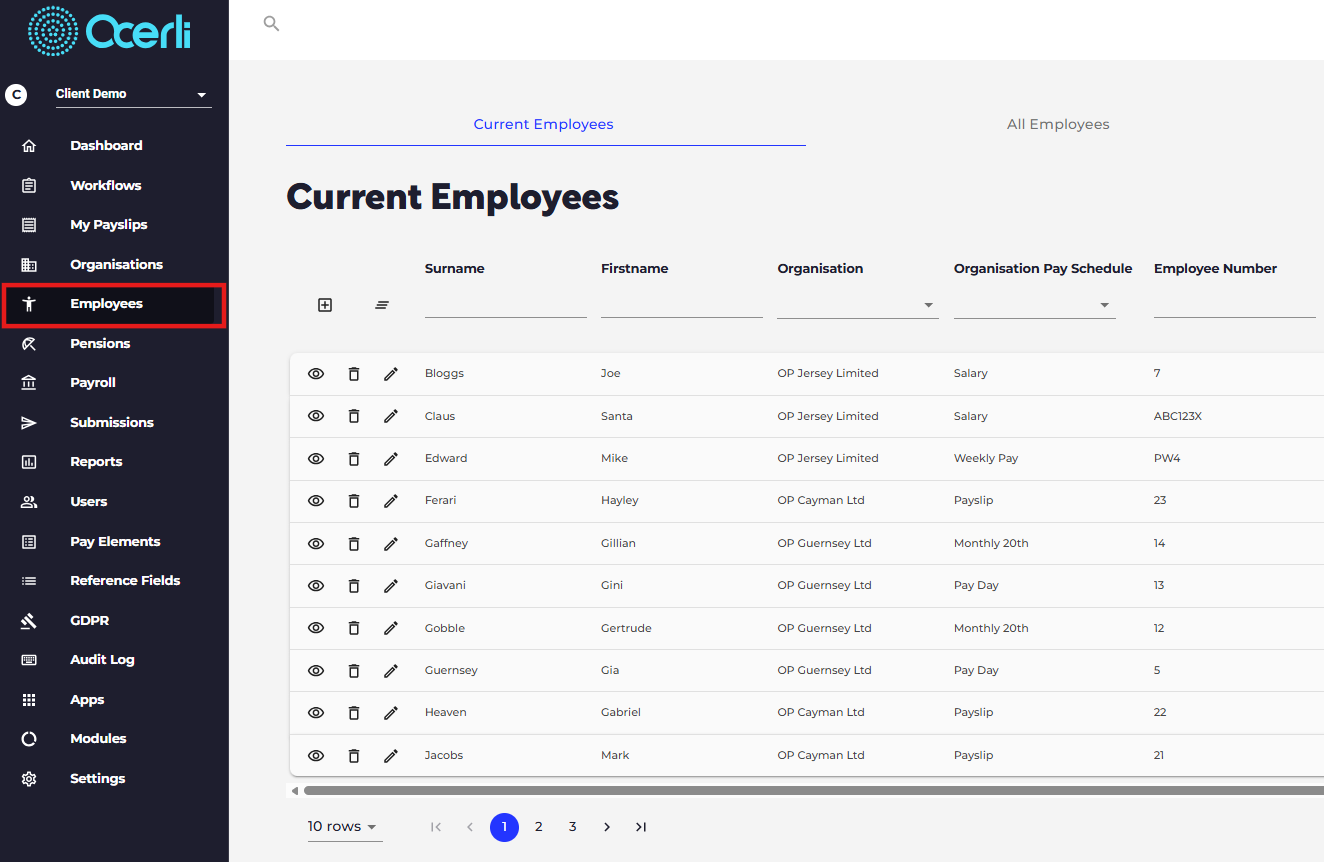Screen dimensions: 1324x862
Task: Open the 10 rows page size dropdown
Action: (x=344, y=827)
